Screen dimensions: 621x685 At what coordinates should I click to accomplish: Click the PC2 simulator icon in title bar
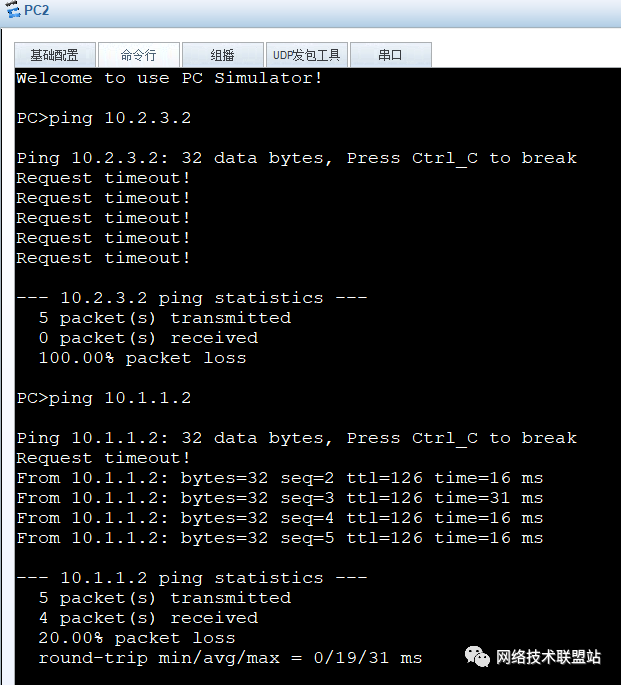coord(12,9)
